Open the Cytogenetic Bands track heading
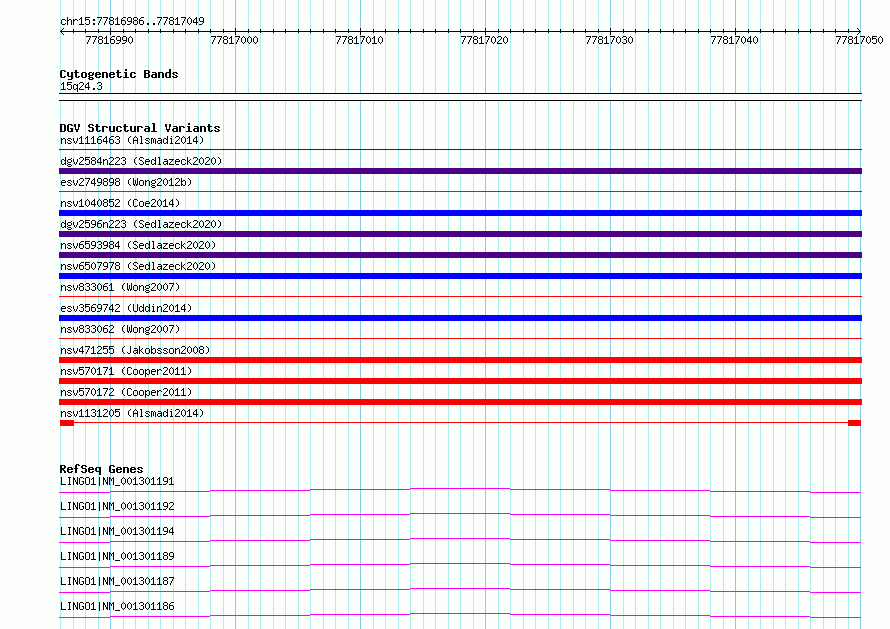 pyautogui.click(x=119, y=74)
